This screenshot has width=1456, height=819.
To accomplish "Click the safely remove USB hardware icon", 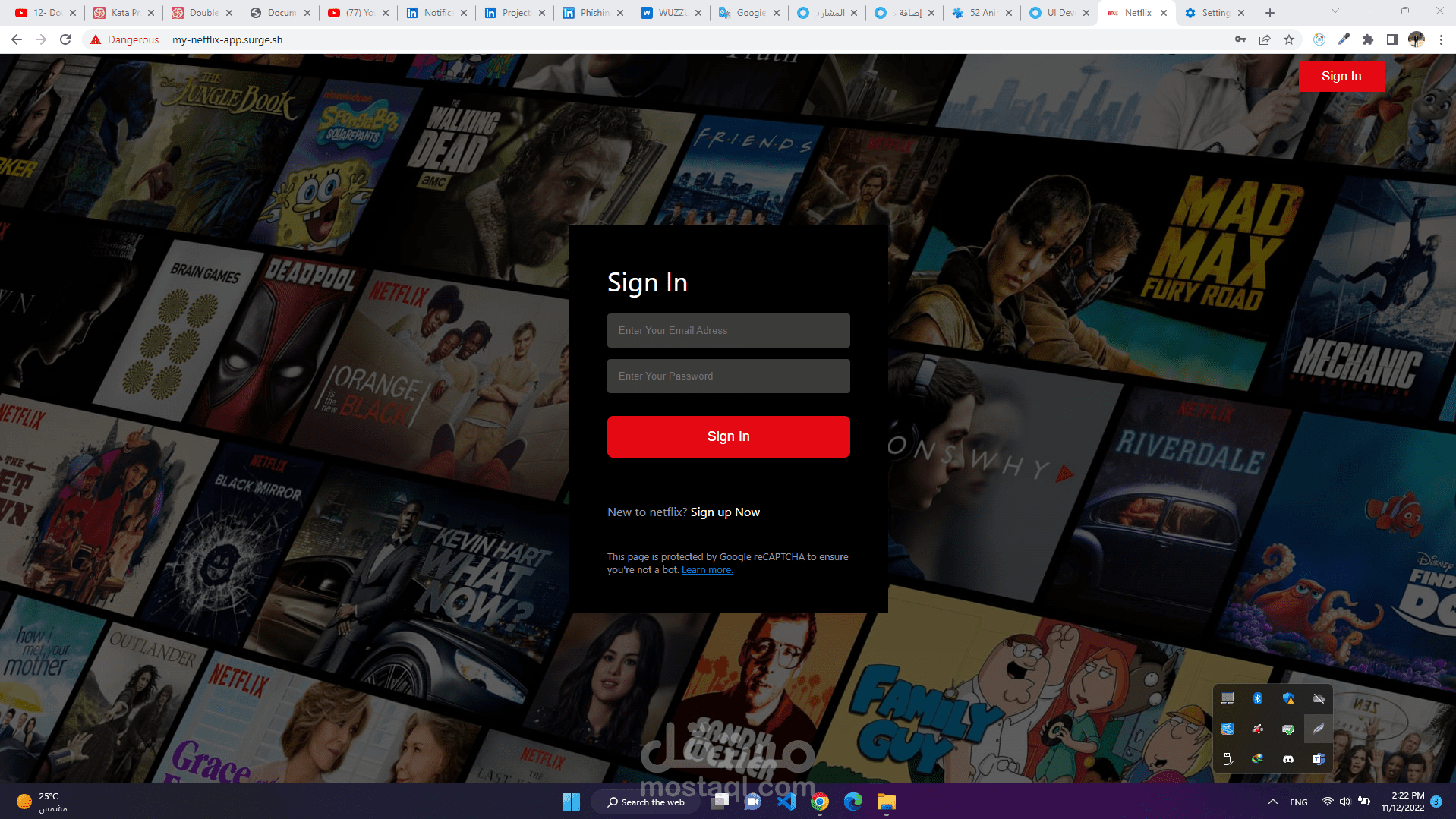I will click(1228, 759).
